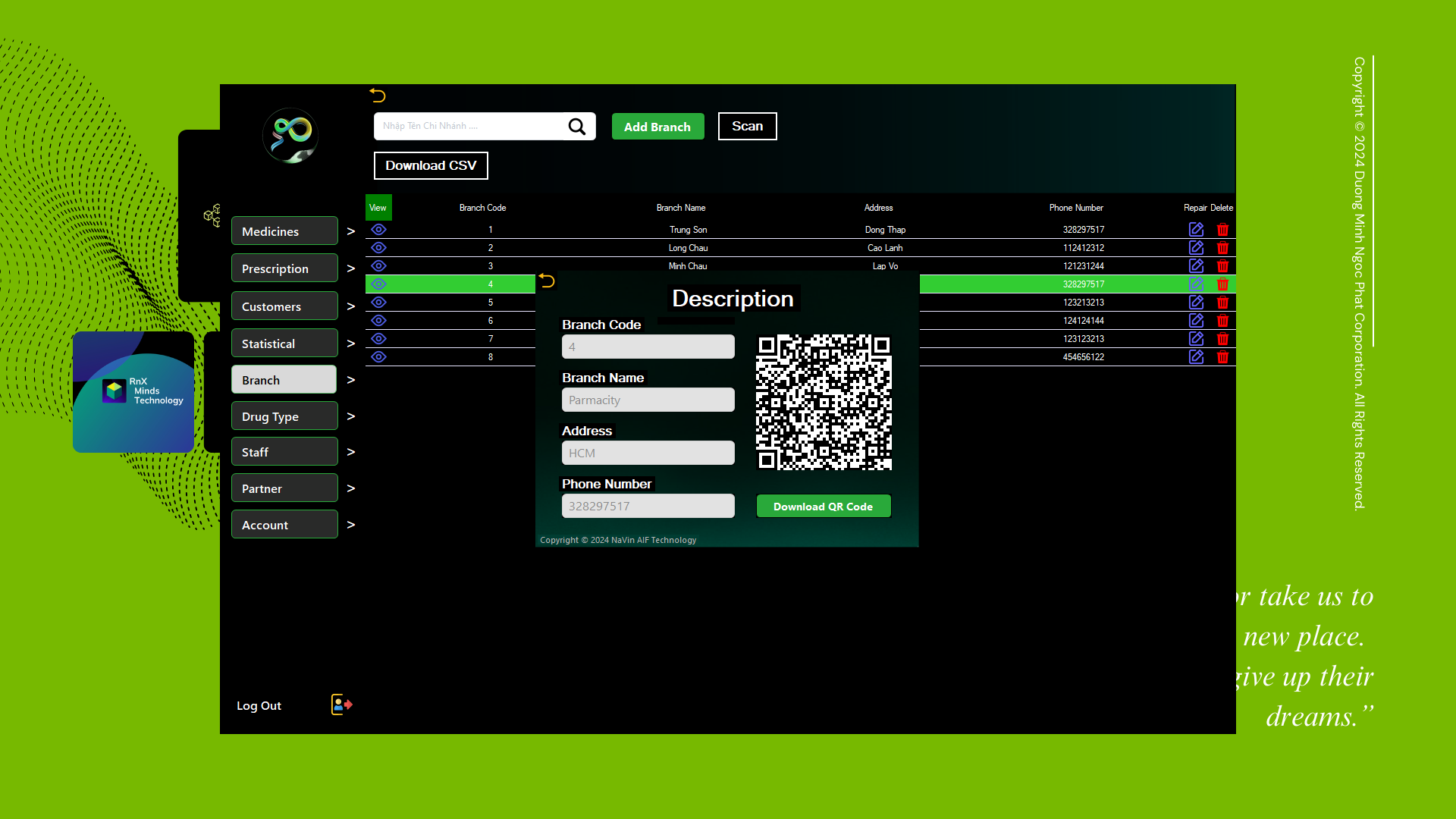Click the edit icon for Trung Son row
The width and height of the screenshot is (1456, 819).
(x=1196, y=229)
